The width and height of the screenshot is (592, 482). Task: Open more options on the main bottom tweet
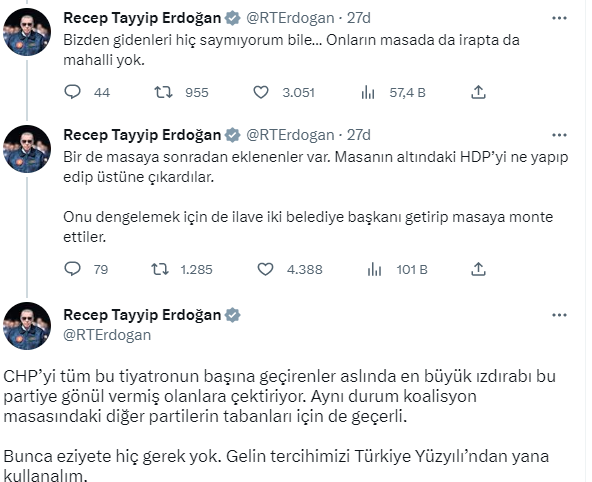tap(559, 315)
